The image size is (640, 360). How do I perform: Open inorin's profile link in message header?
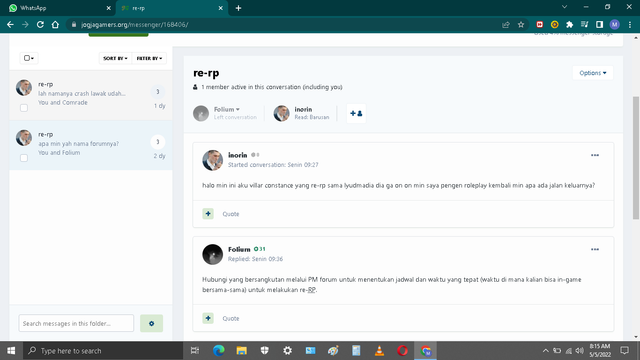[x=238, y=155]
